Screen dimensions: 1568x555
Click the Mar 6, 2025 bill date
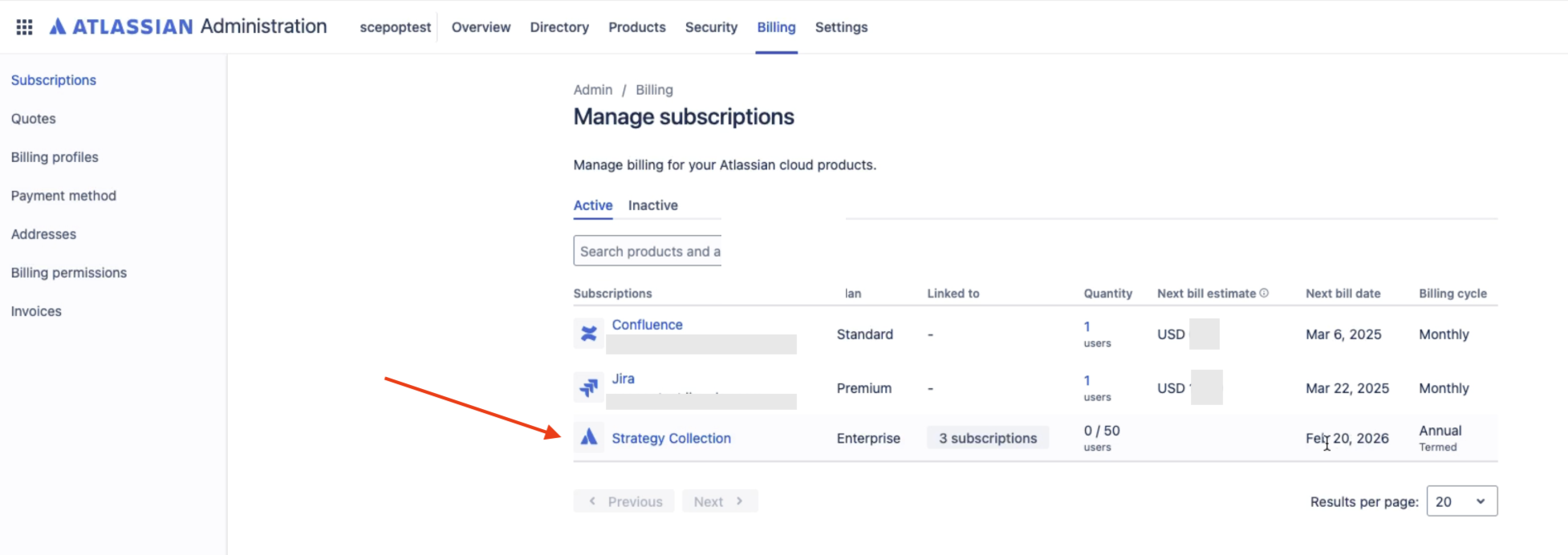click(1343, 334)
